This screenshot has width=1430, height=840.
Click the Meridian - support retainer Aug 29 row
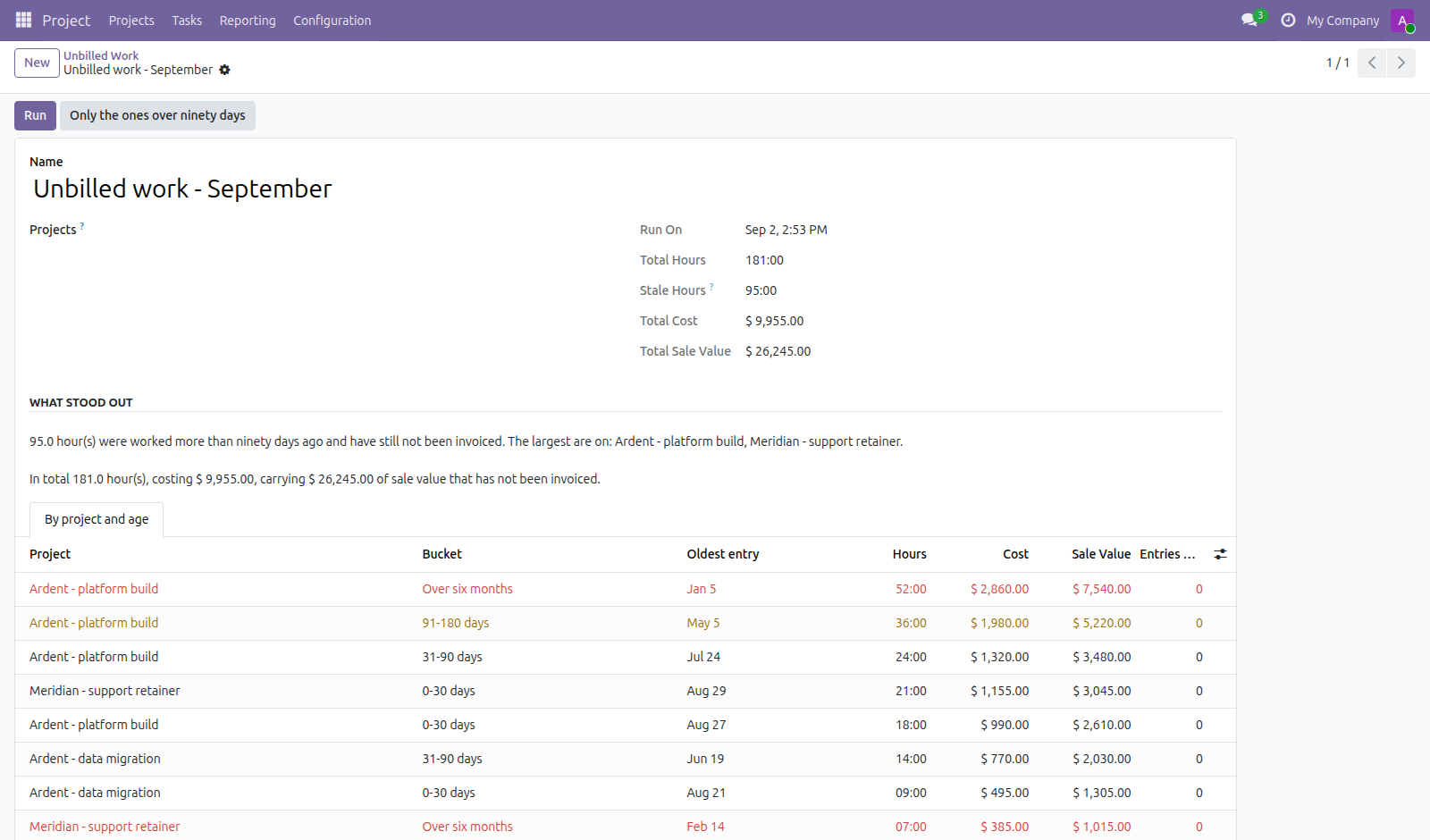click(x=626, y=691)
